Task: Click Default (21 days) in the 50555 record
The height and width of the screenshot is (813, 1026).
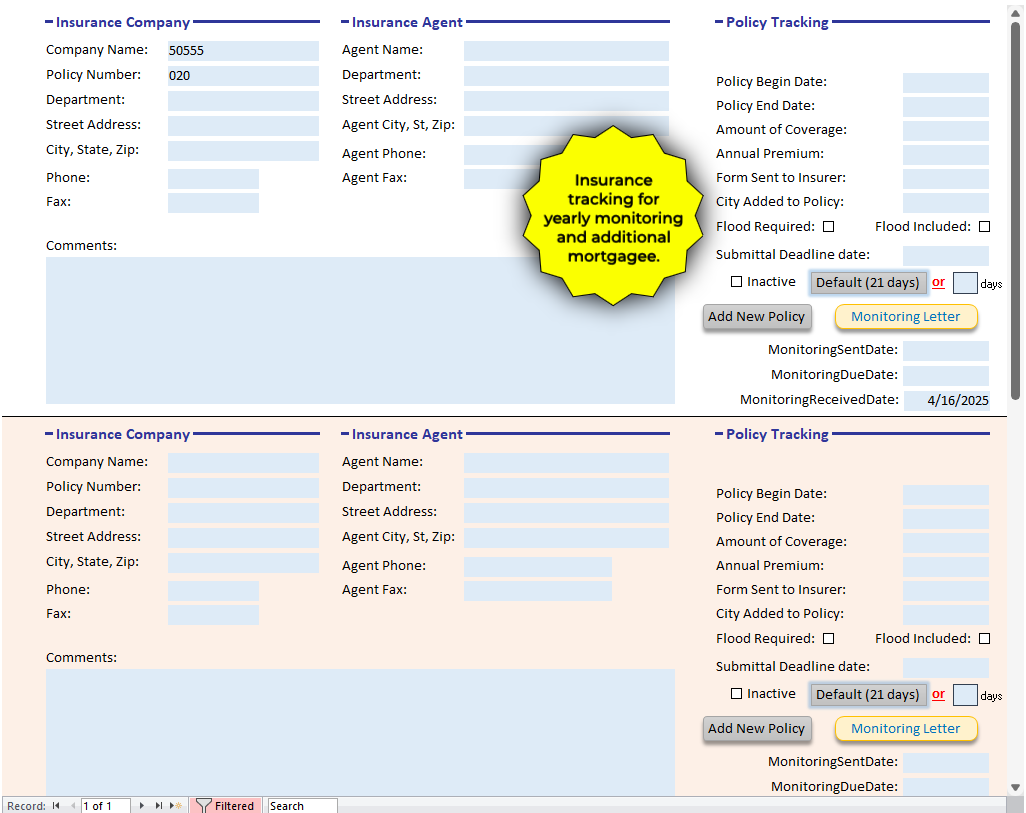Action: [868, 283]
